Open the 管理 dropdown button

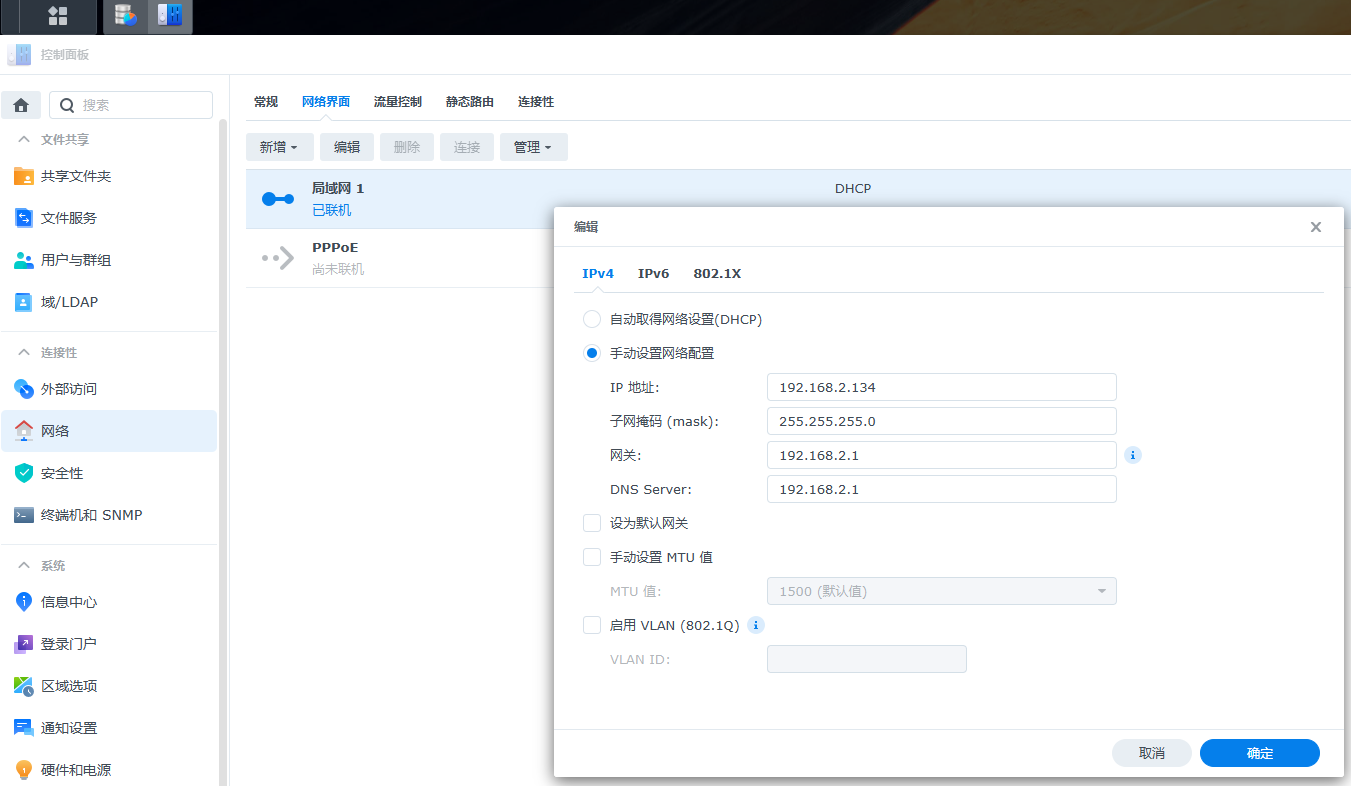pos(534,147)
